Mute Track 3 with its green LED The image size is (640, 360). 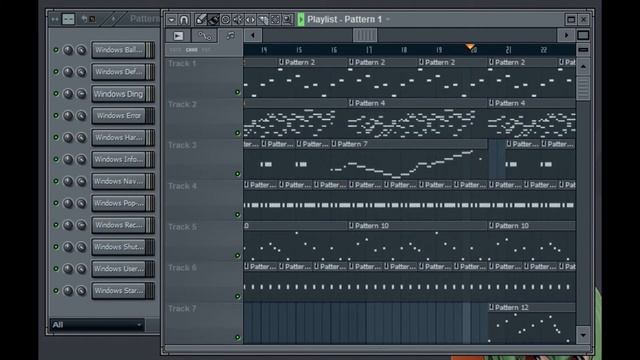(x=238, y=174)
